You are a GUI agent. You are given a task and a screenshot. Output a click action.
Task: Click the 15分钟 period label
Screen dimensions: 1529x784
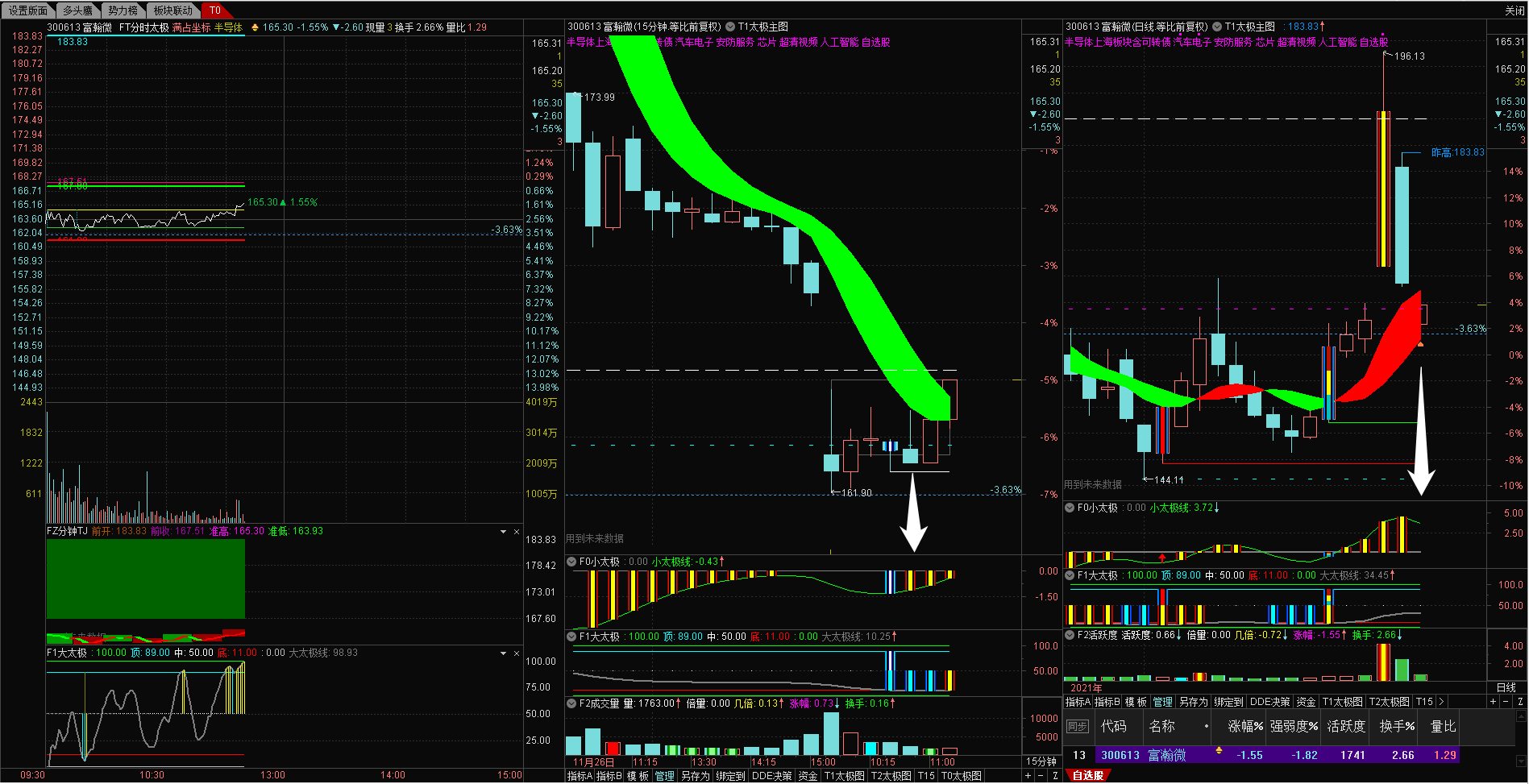(1041, 761)
